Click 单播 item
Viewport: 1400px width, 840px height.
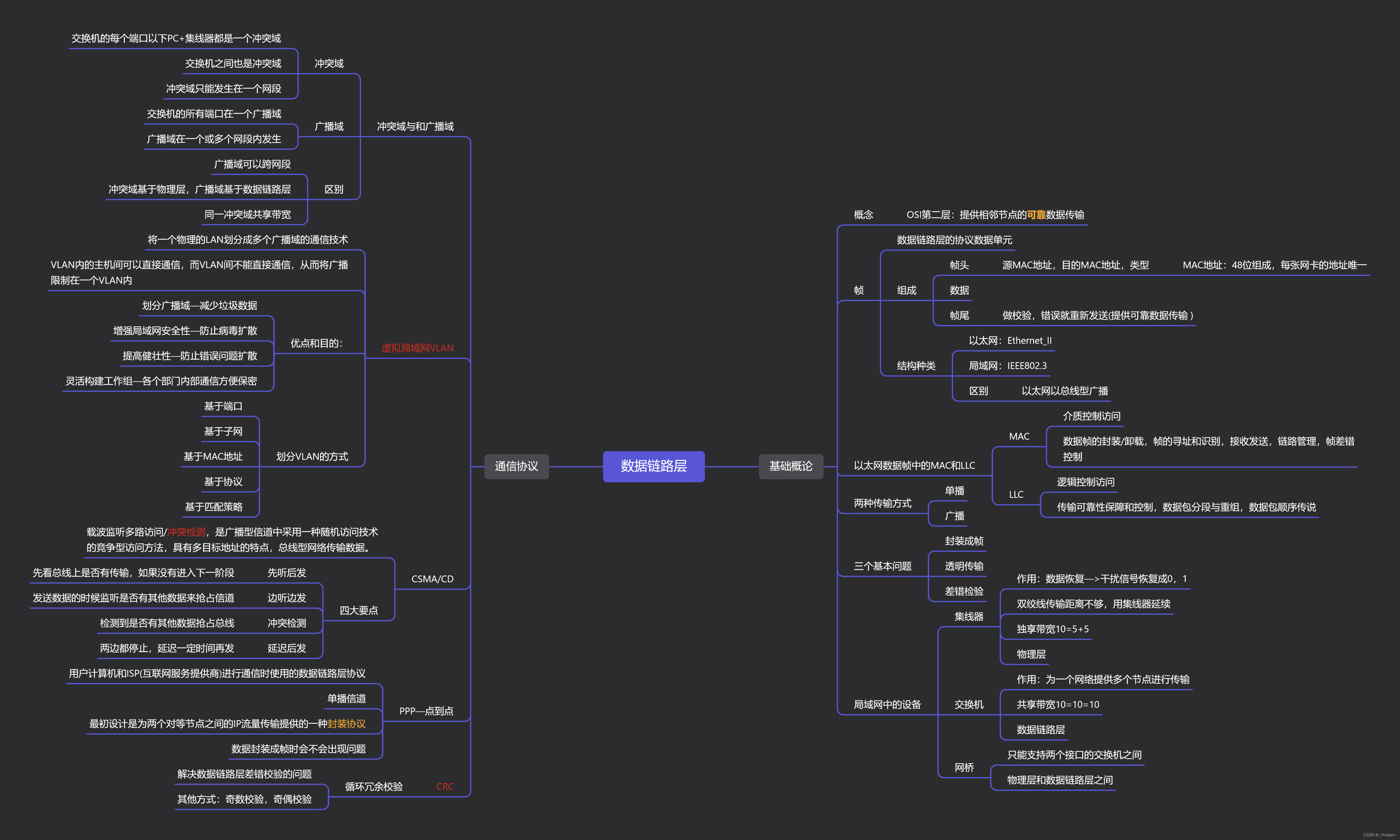(955, 491)
